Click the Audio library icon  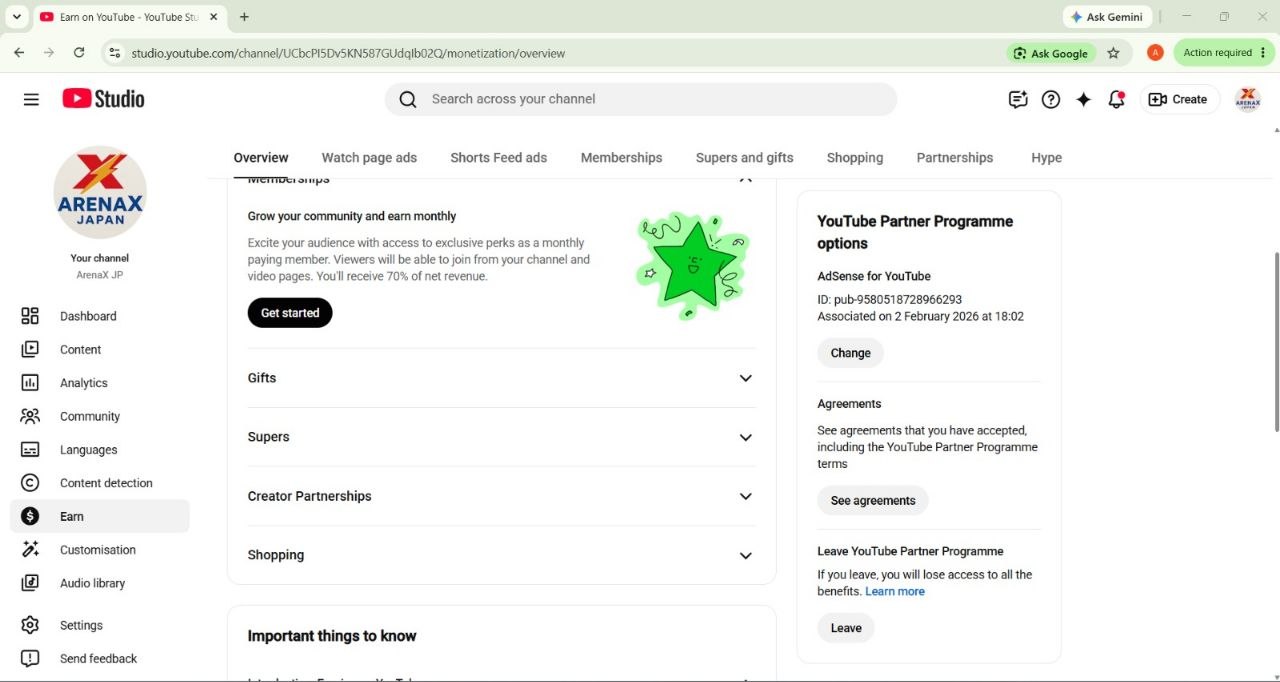(30, 583)
